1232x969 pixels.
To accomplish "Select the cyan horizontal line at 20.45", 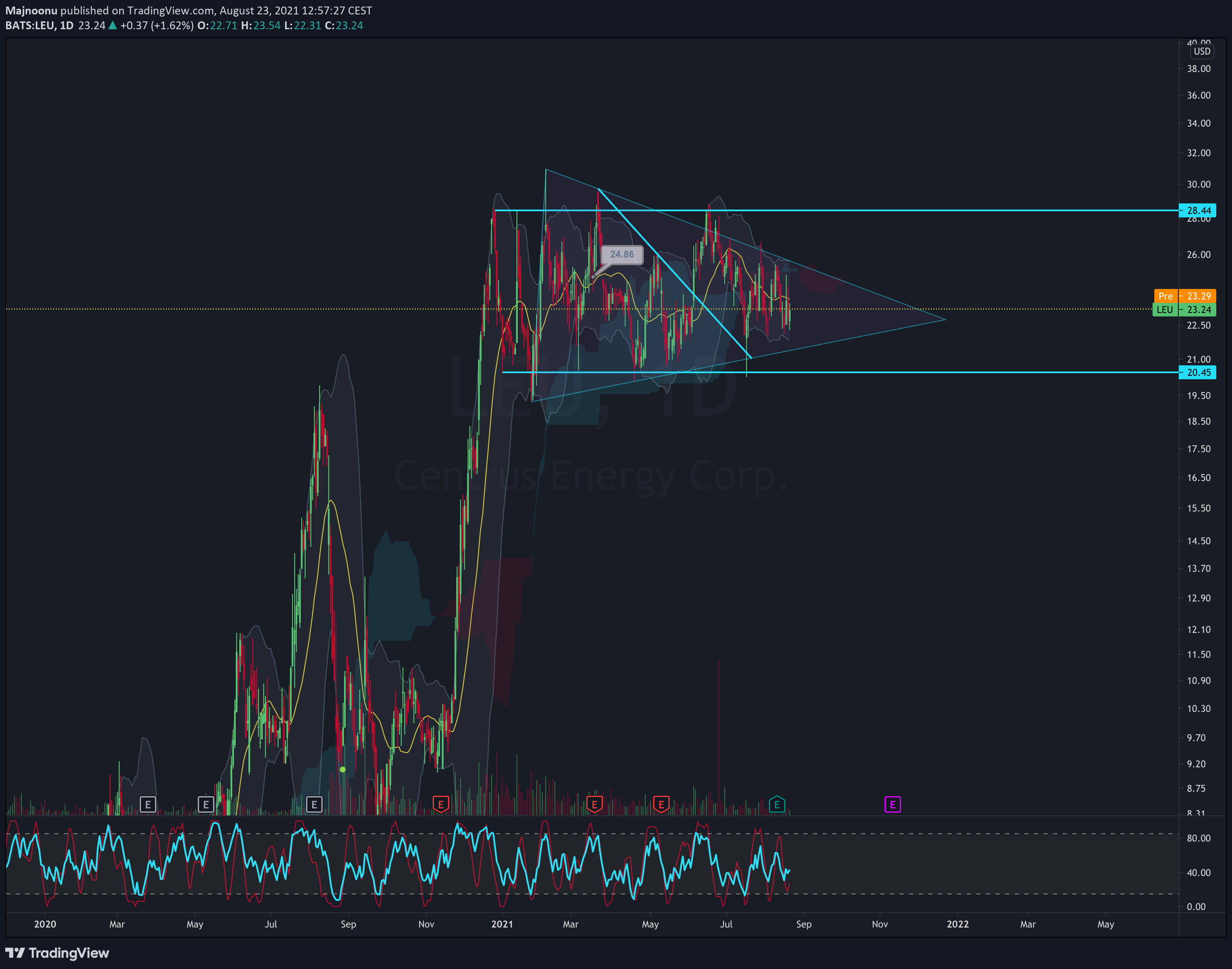I will [840, 372].
